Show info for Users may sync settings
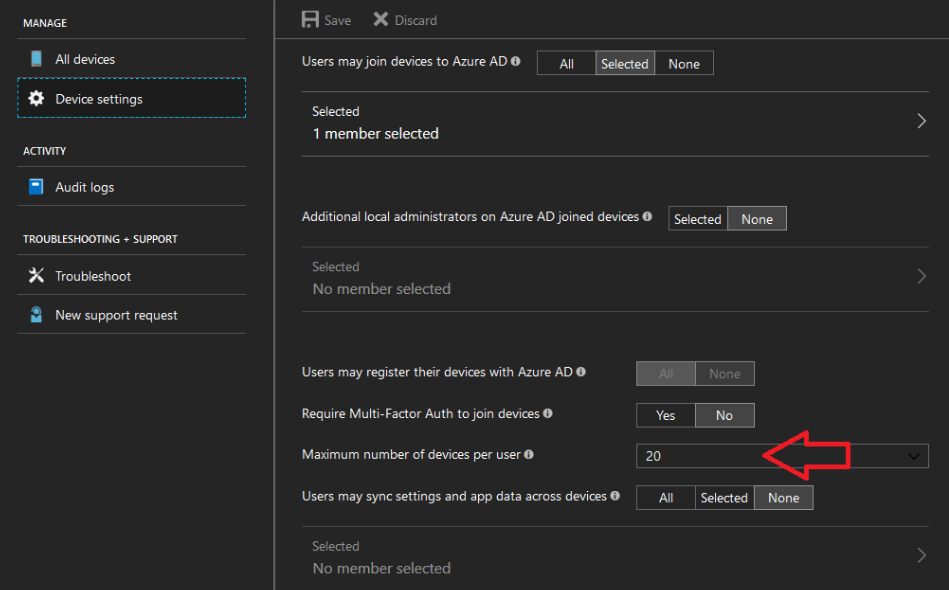 click(615, 496)
